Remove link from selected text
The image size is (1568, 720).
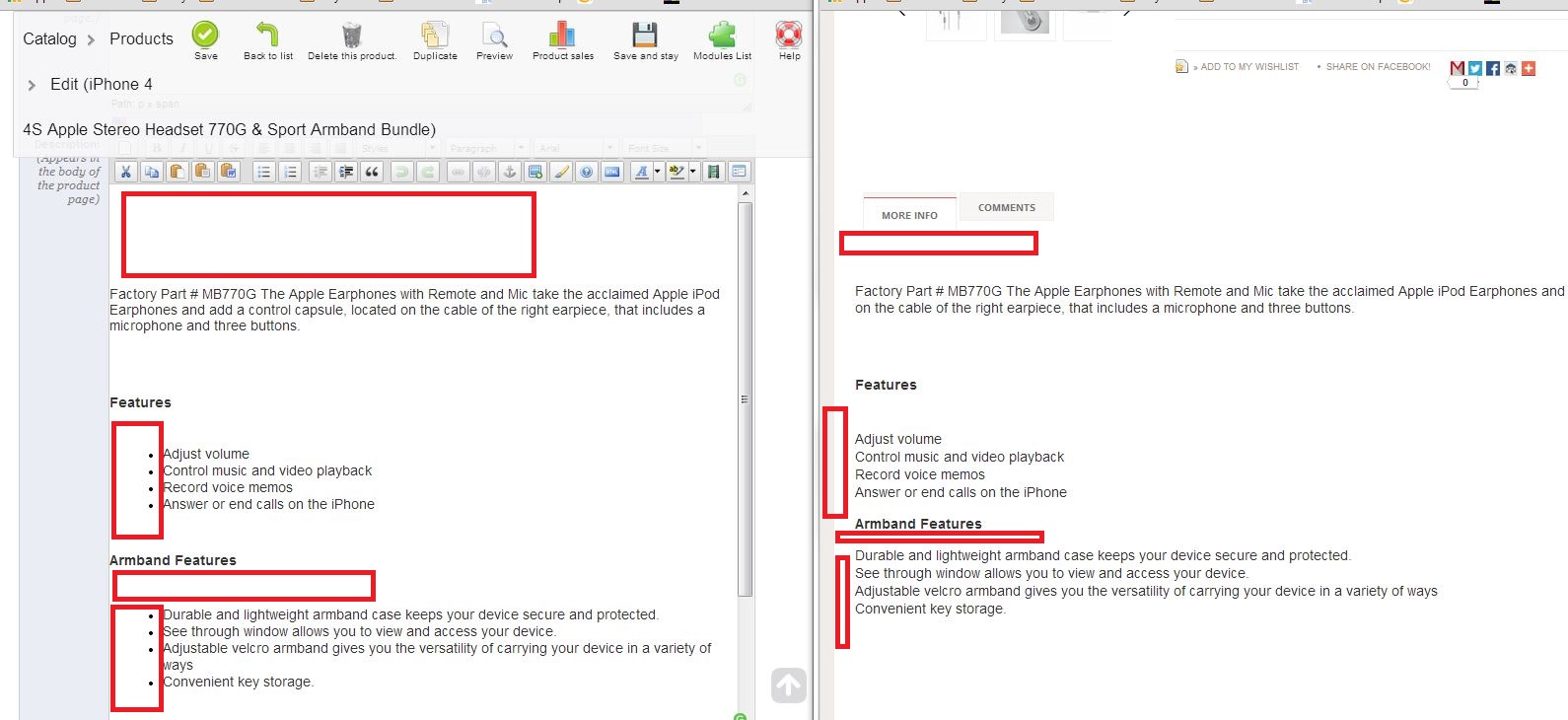tap(484, 172)
